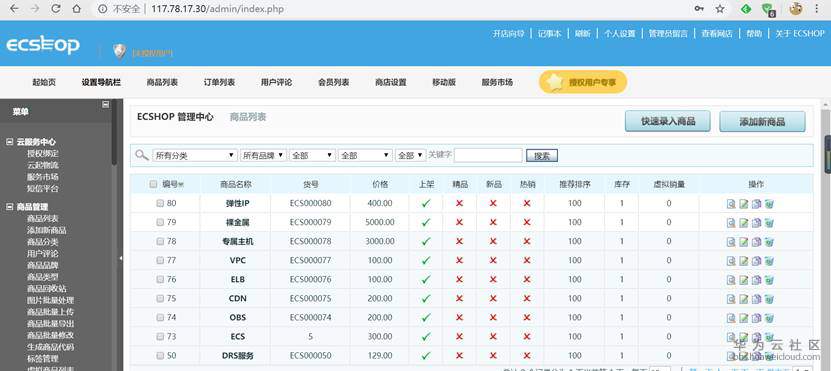The height and width of the screenshot is (371, 831).
Task: Toggle the 精品 red cross for CDN
Action: pos(459,299)
